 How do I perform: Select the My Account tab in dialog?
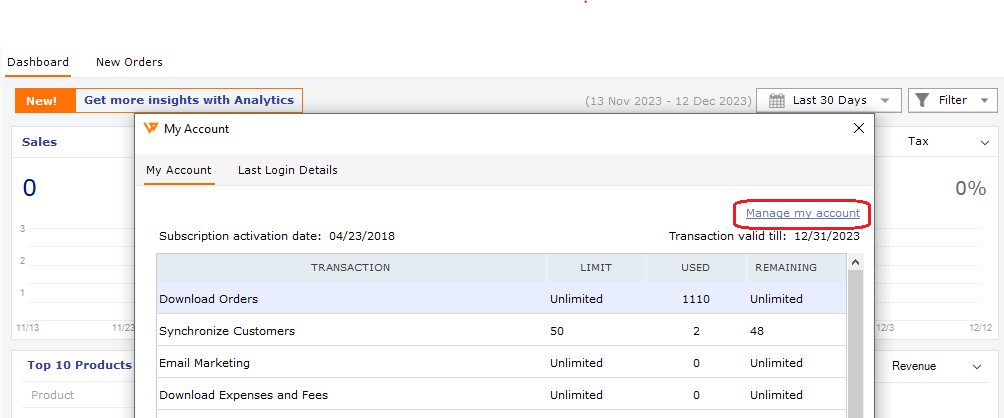[x=179, y=170]
